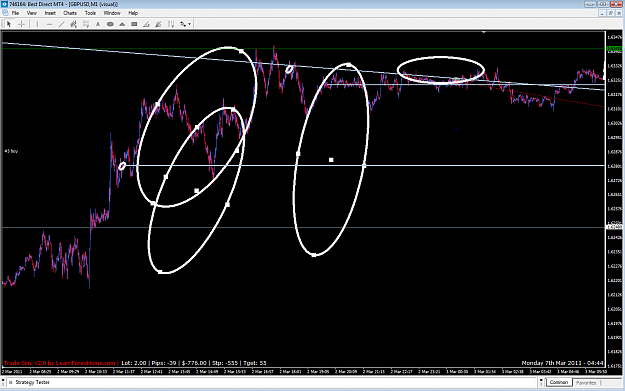The image size is (625, 391).
Task: Activate the crosshair tool
Action: [x=22, y=24]
